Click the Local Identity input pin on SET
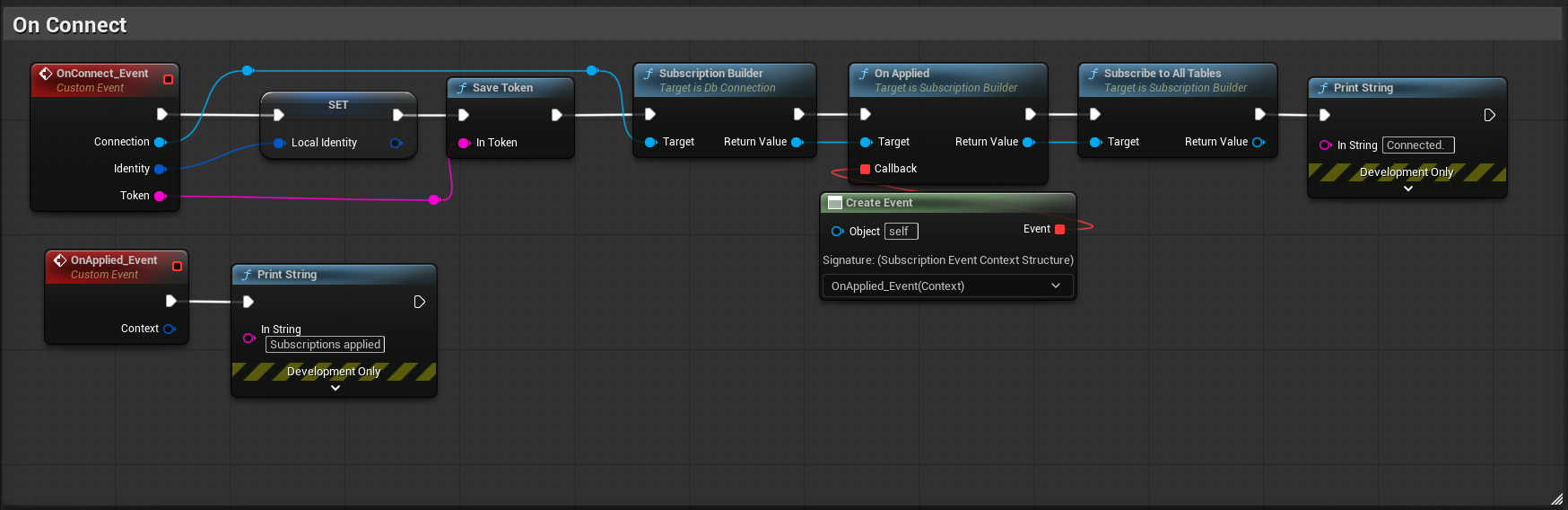This screenshot has height=510, width=1568. tap(279, 143)
